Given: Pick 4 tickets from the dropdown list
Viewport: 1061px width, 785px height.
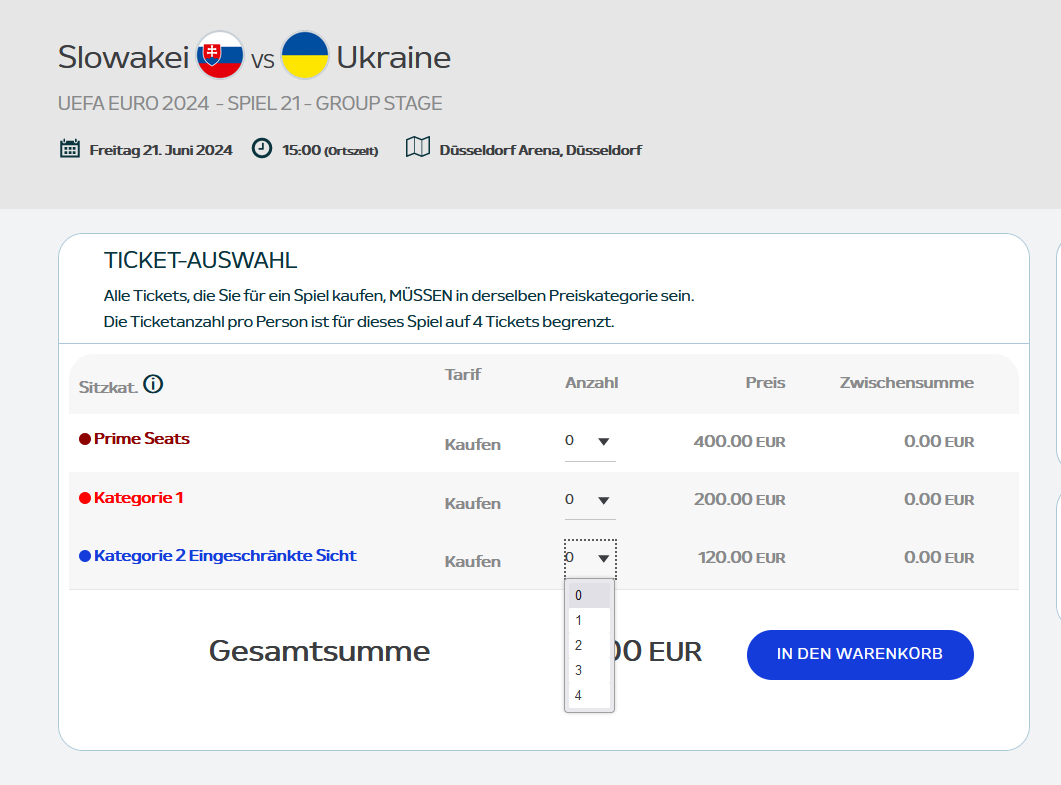Looking at the screenshot, I should [x=589, y=695].
